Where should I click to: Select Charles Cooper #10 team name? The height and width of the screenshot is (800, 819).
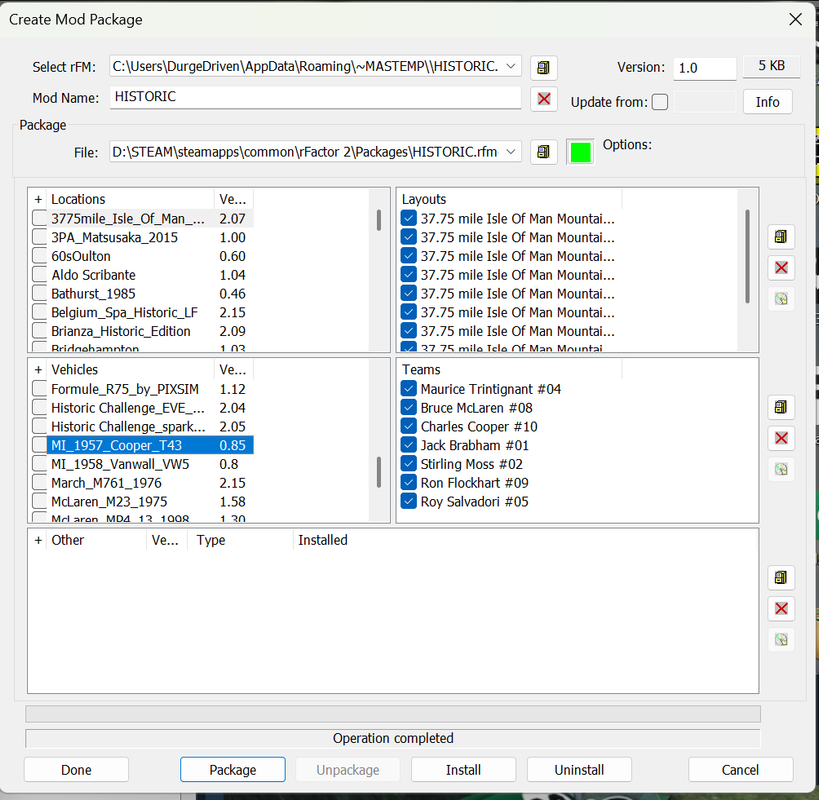click(x=479, y=427)
